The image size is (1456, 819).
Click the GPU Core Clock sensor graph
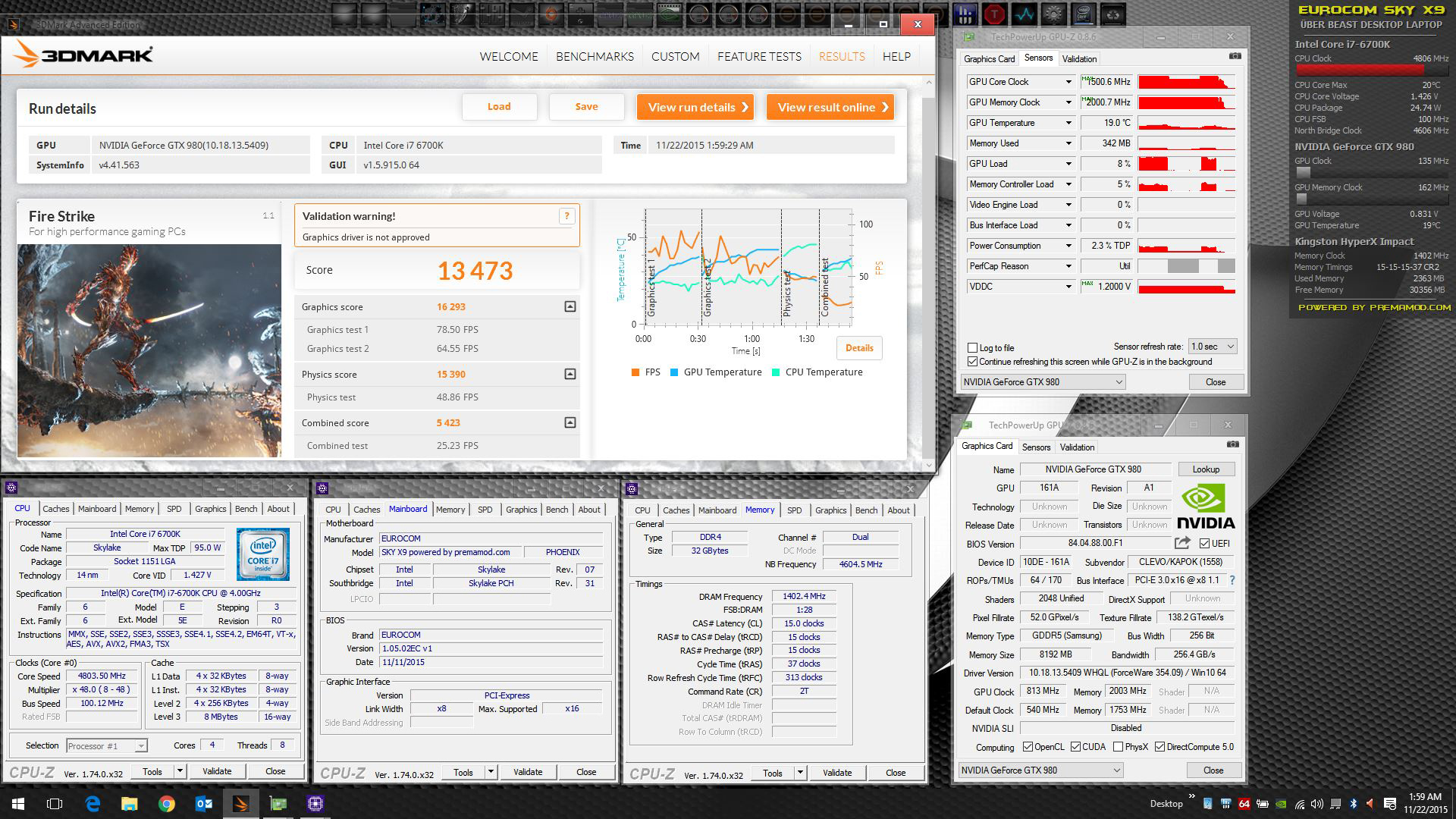coord(1186,82)
